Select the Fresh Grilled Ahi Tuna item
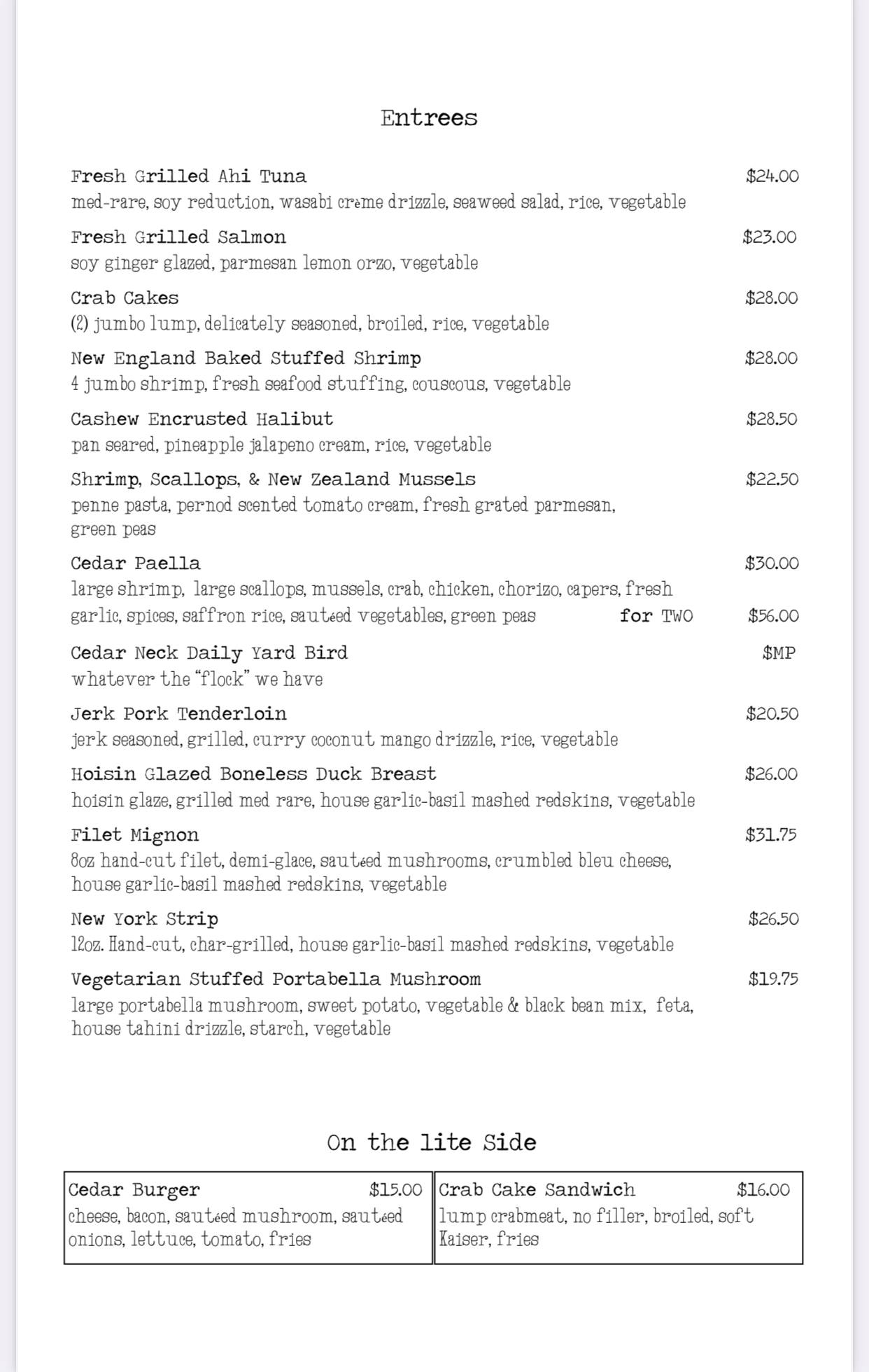Image resolution: width=869 pixels, height=1372 pixels. (x=188, y=176)
